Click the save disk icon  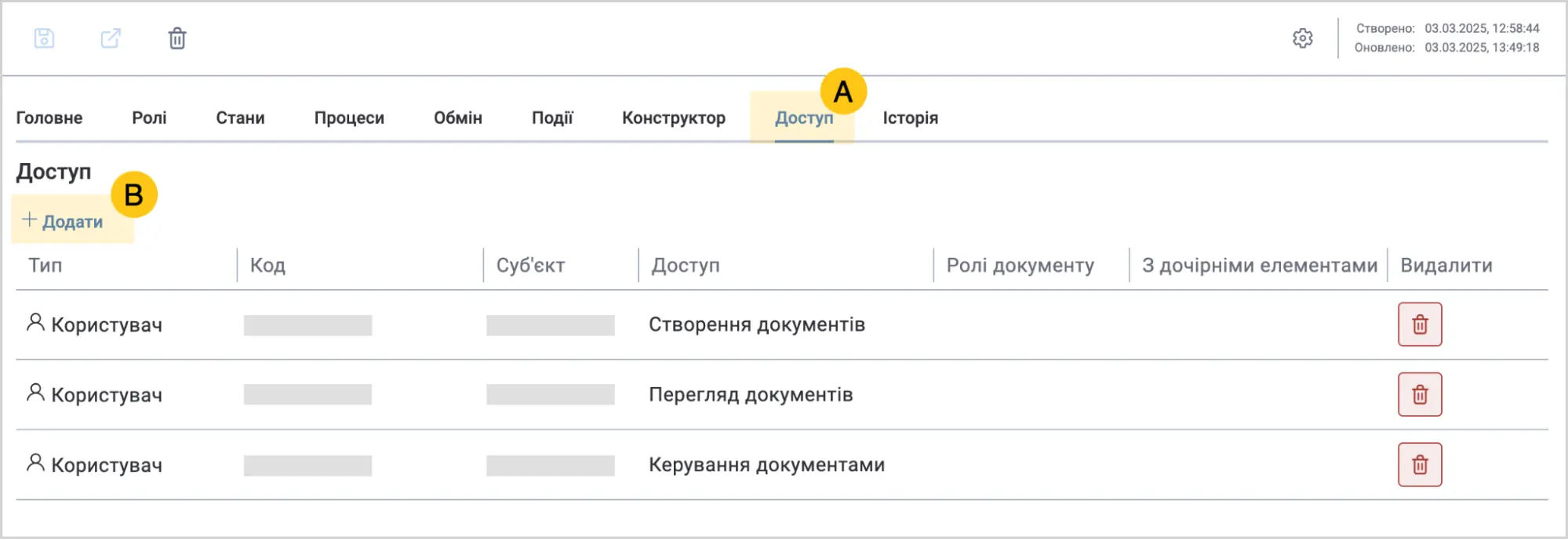click(44, 38)
